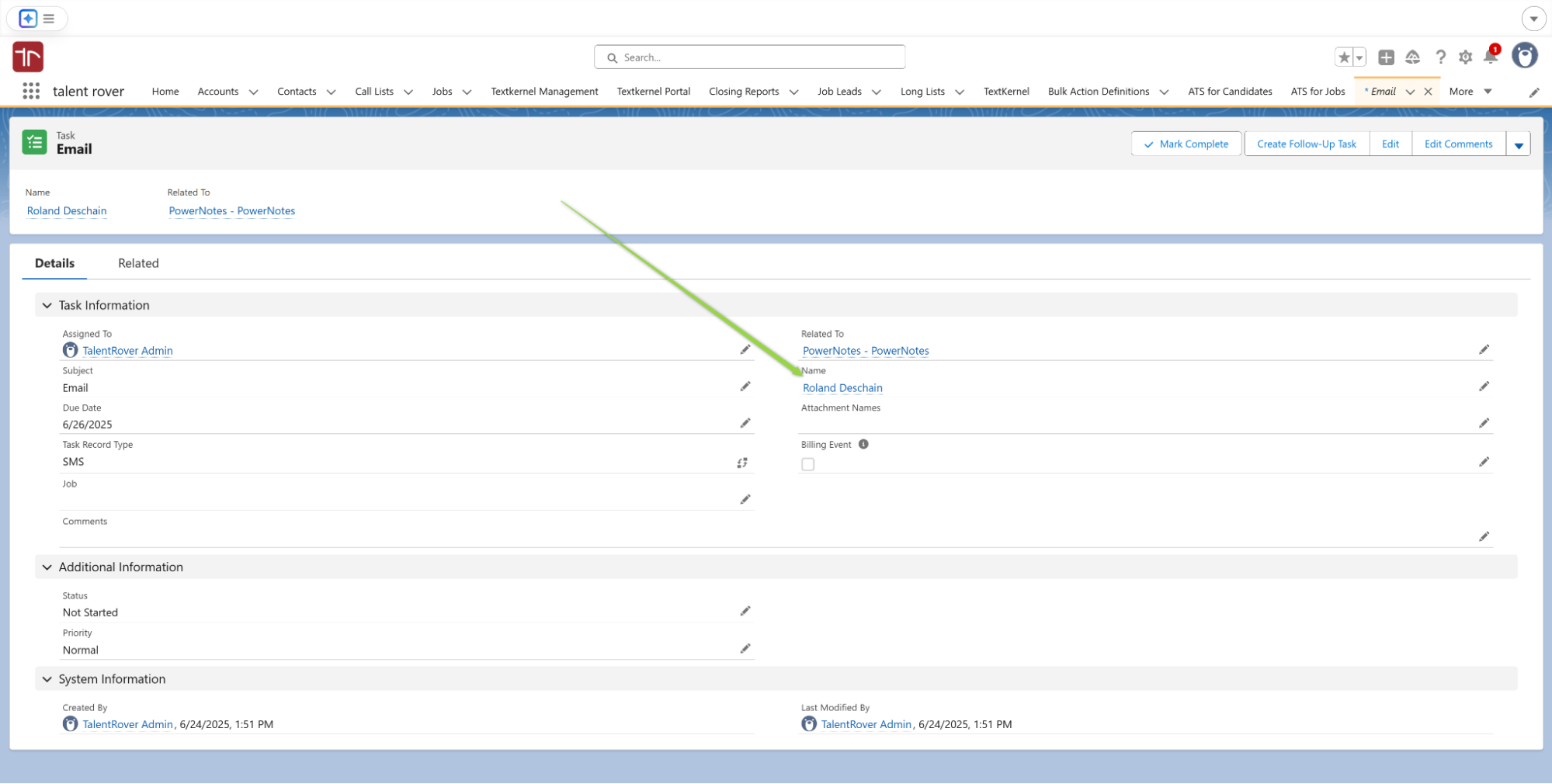The image size is (1552, 784).
Task: Open the Salesforce guidance center icon
Action: pos(1413,57)
